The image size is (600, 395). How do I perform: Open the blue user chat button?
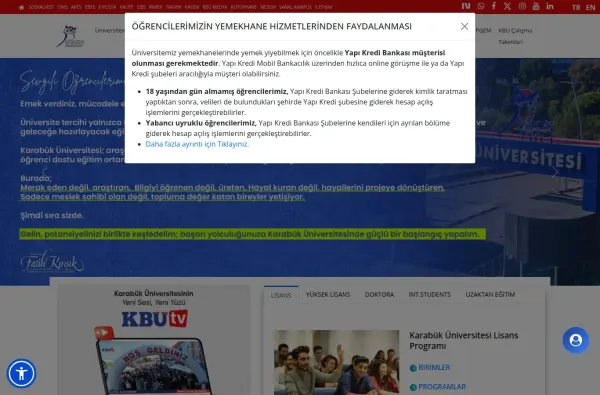coord(576,340)
